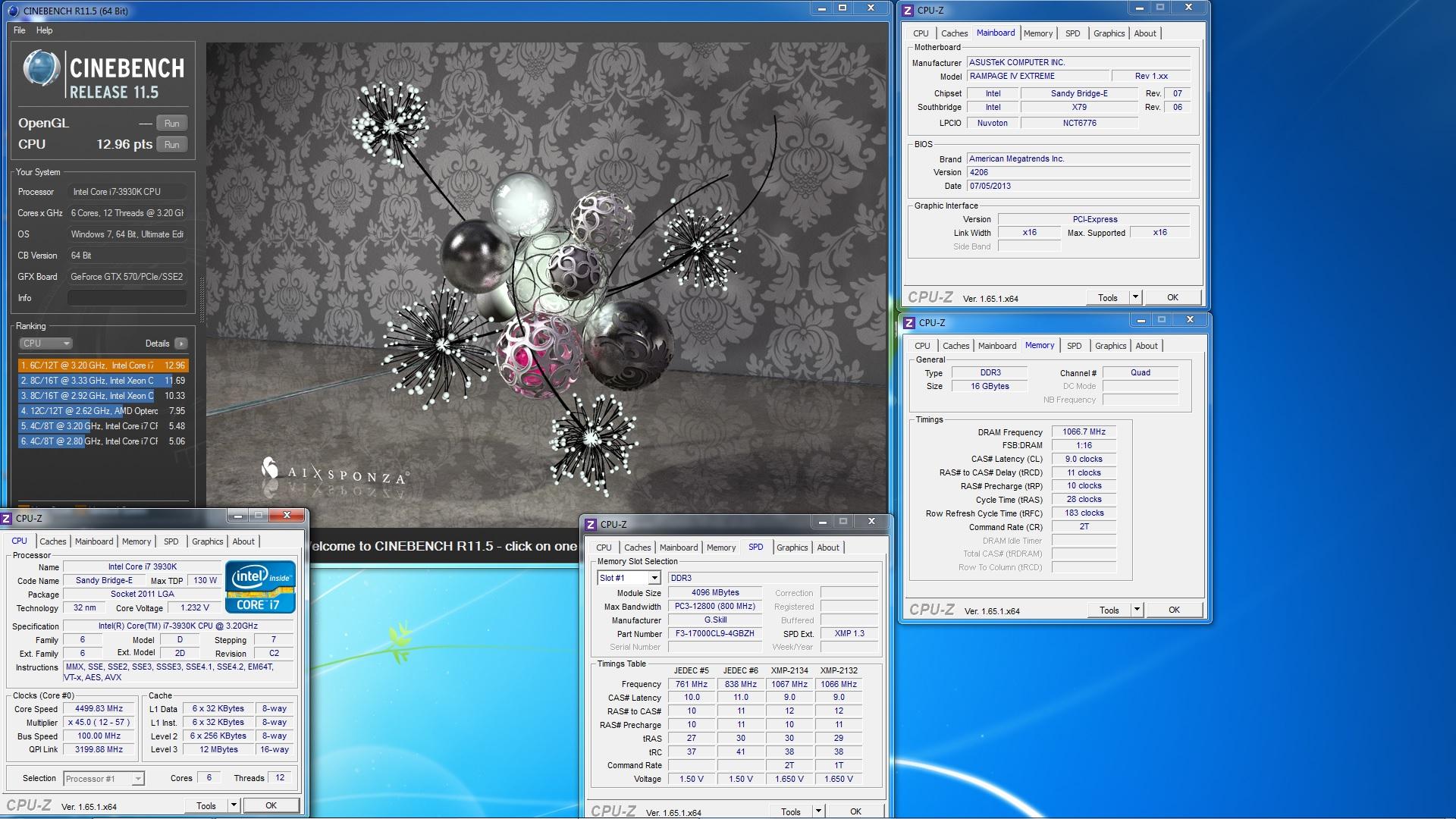This screenshot has width=1456, height=819.
Task: Click Tools button in CPU-Z Mainboard window
Action: pyautogui.click(x=1108, y=298)
